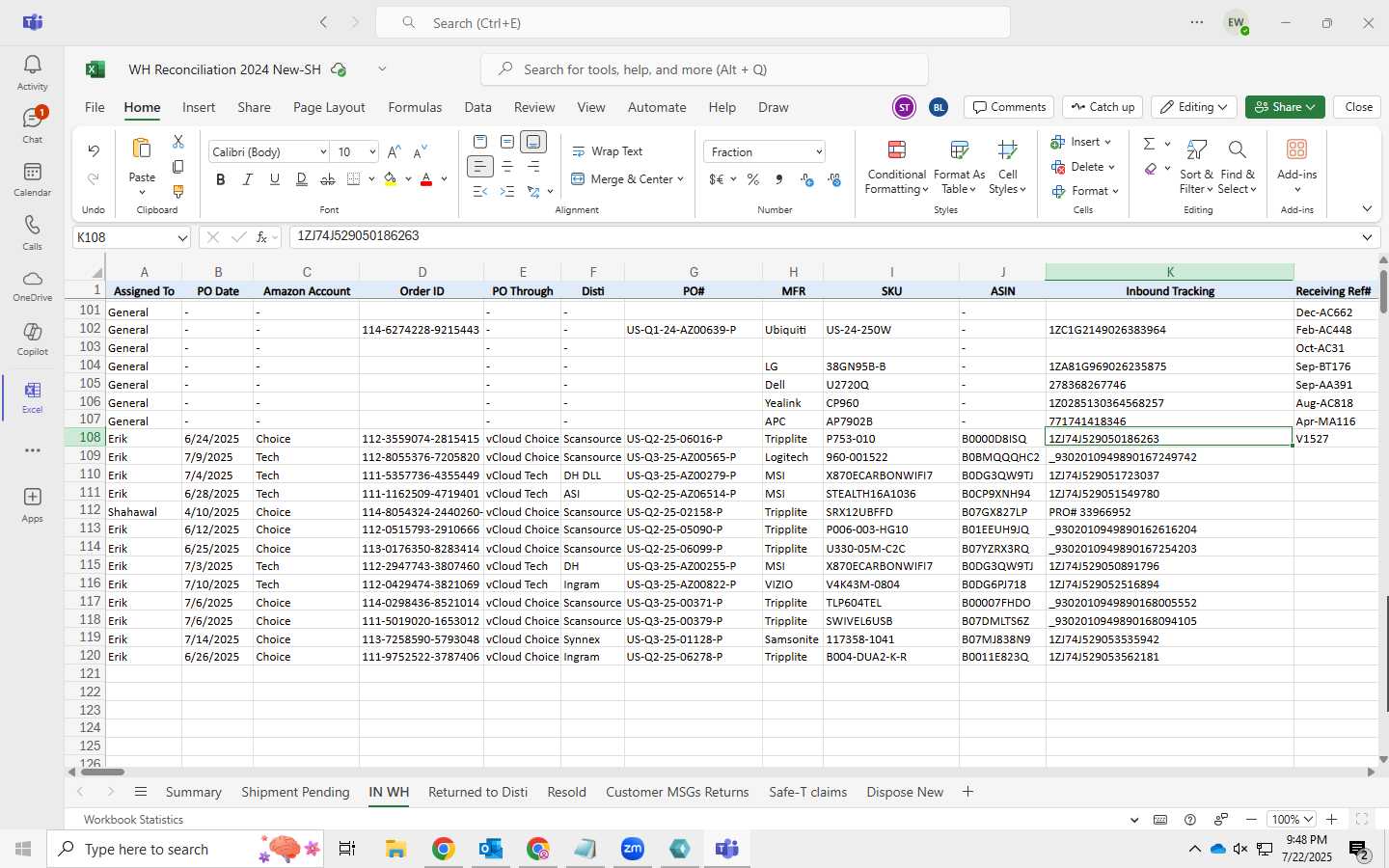Click the Zoom app icon in taskbar
Screen dimensions: 1389x868
point(633,849)
